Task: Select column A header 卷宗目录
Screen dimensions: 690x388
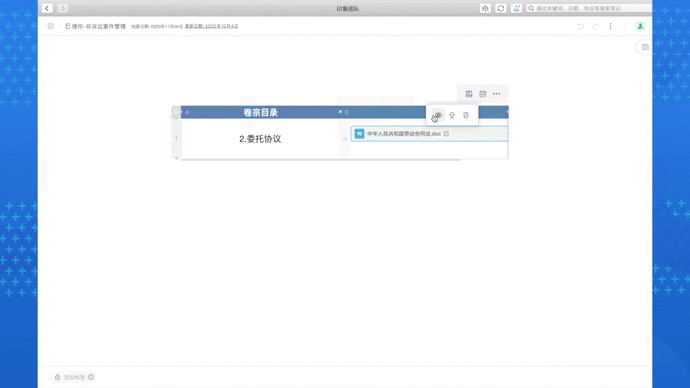Action: (260, 112)
